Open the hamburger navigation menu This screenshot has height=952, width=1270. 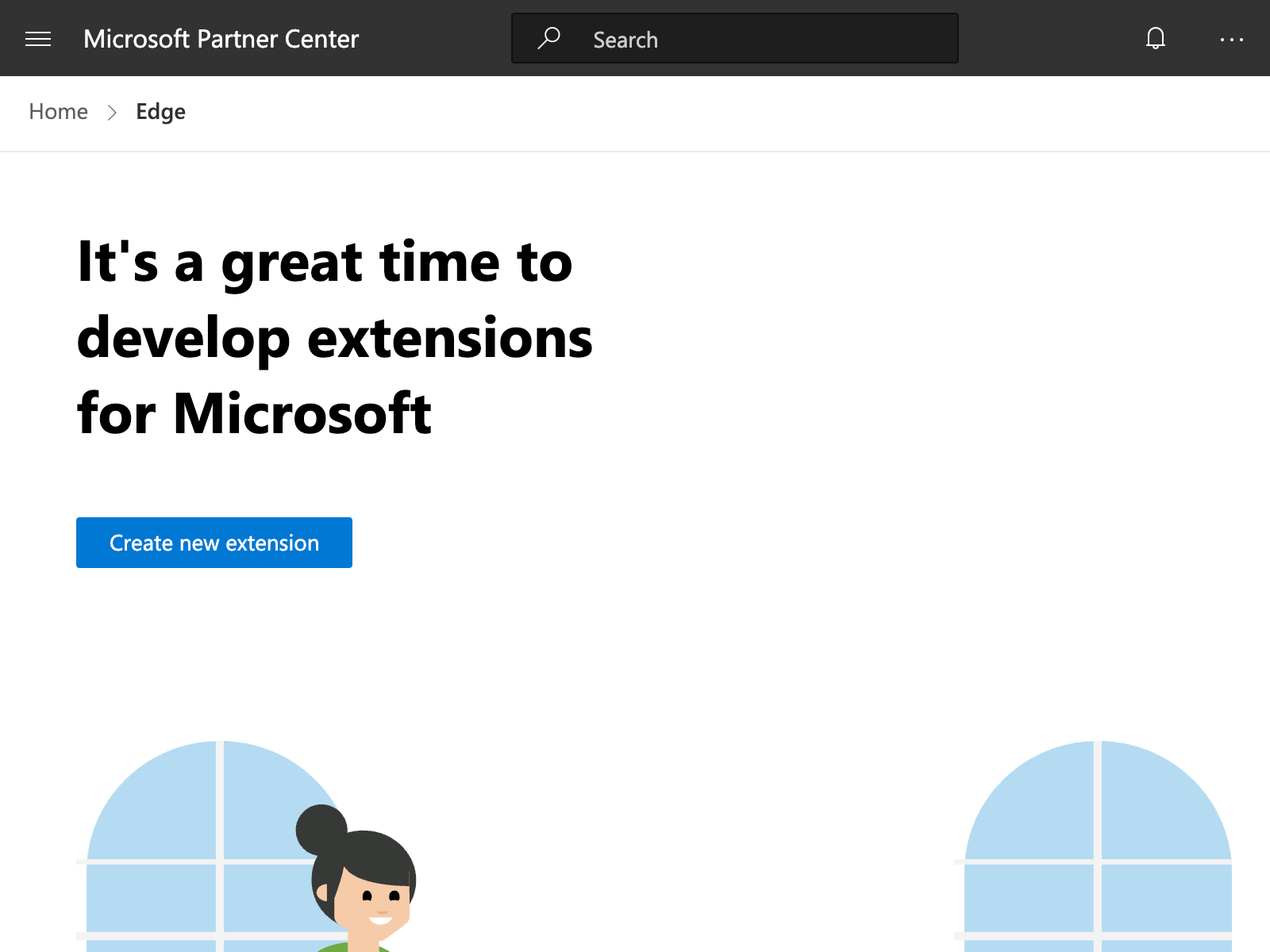38,39
